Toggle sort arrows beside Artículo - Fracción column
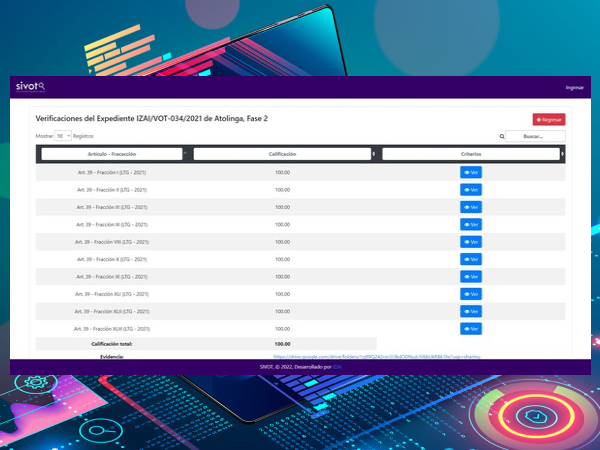The height and width of the screenshot is (450, 600). [x=186, y=154]
